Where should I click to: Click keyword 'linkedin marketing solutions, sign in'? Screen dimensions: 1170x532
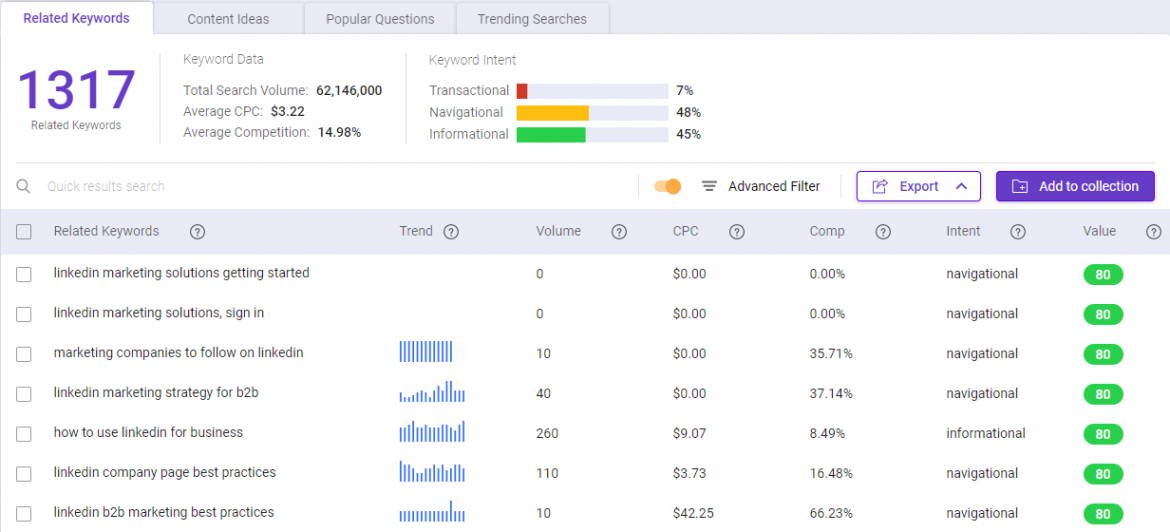(159, 313)
